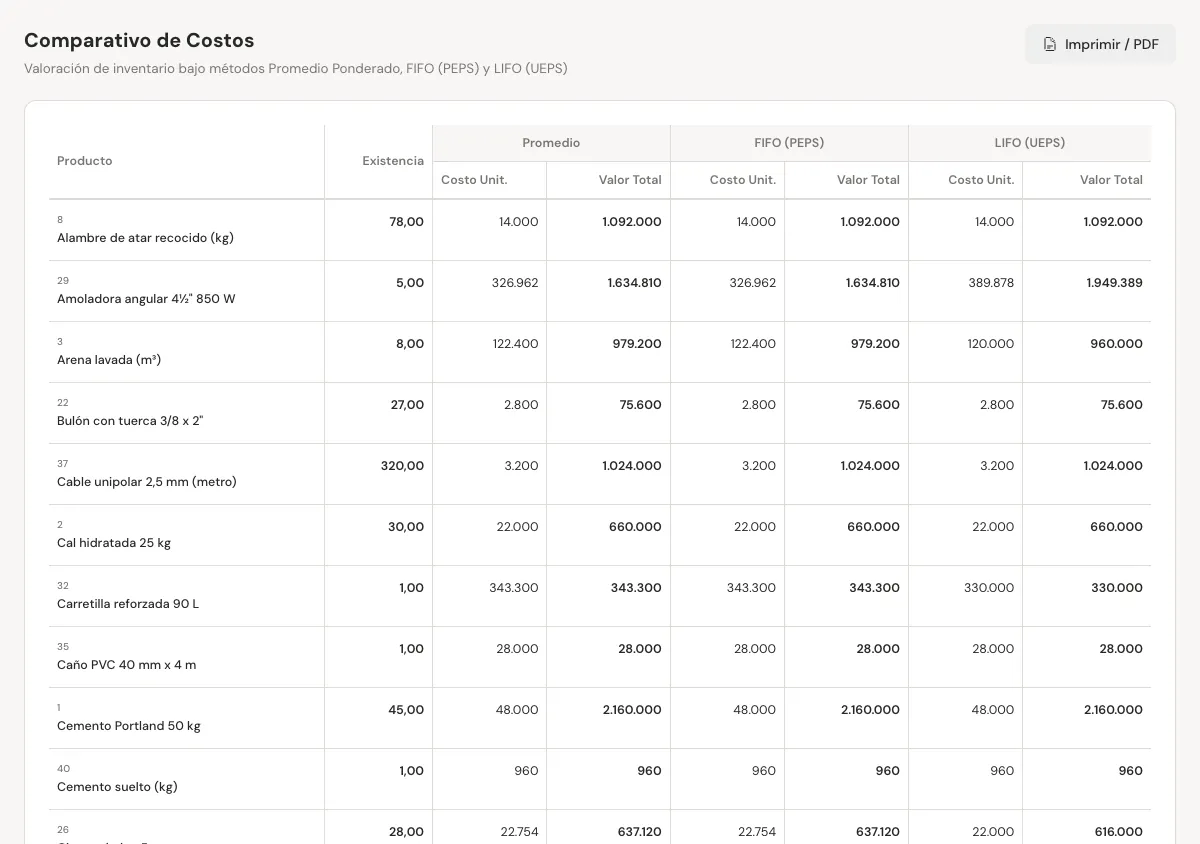Click the Promedio group header
Image resolution: width=1200 pixels, height=844 pixels.
tap(551, 143)
